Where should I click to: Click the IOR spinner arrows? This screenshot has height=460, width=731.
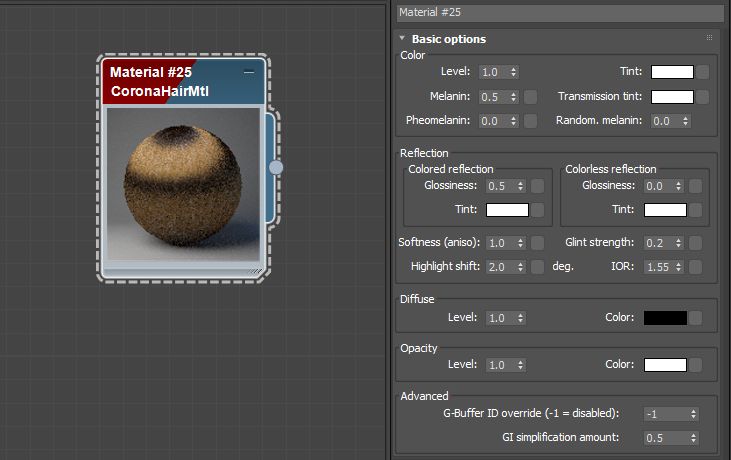pyautogui.click(x=678, y=267)
